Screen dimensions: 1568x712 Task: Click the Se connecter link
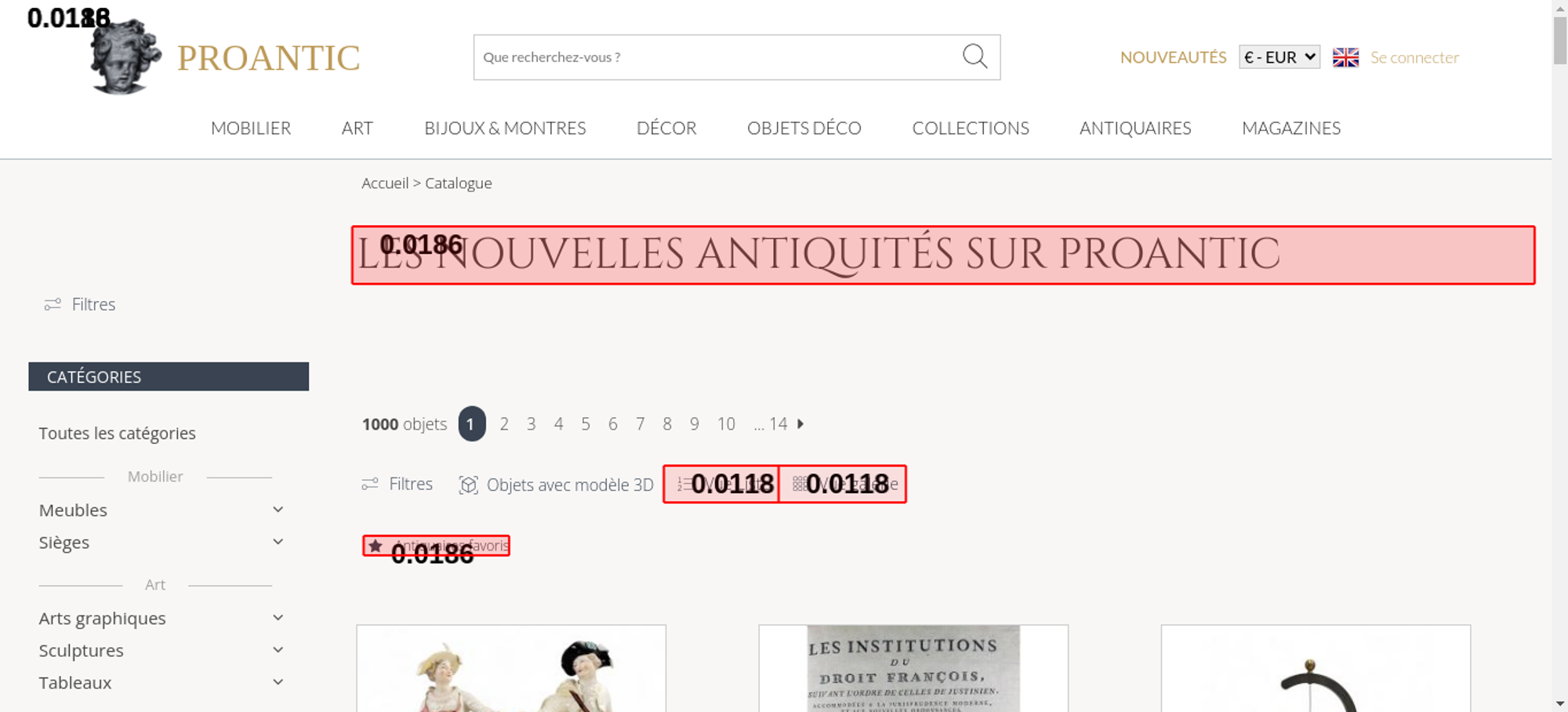pos(1414,57)
